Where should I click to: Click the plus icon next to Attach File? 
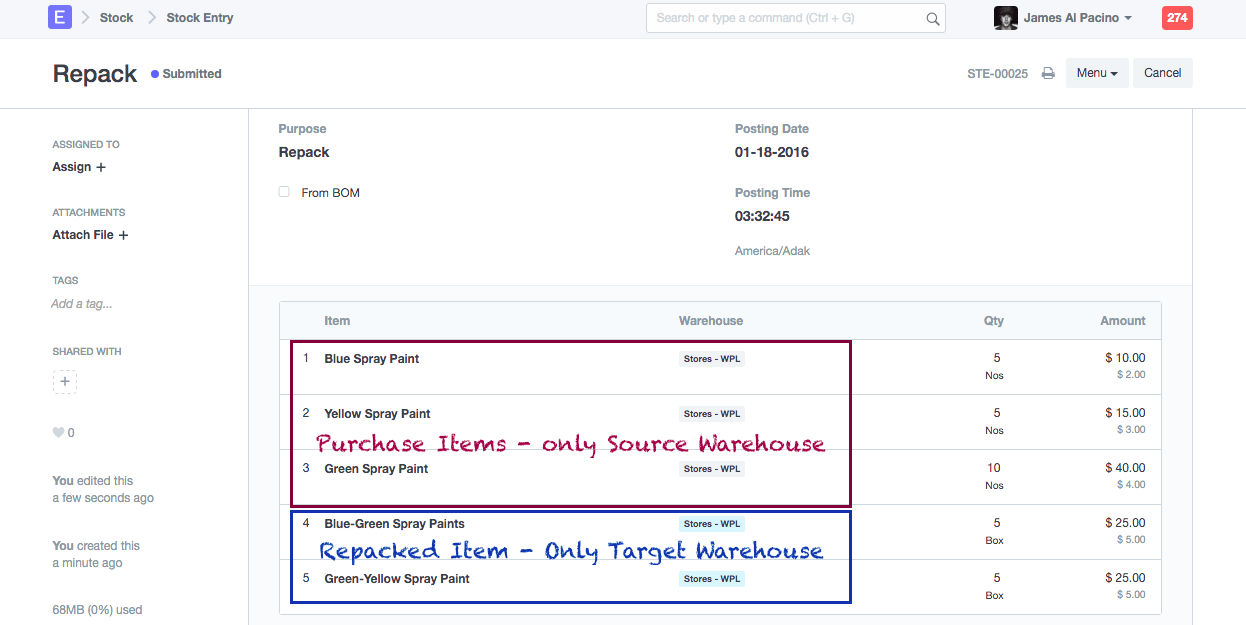point(124,235)
